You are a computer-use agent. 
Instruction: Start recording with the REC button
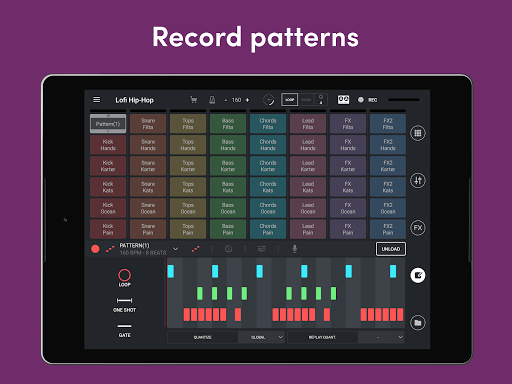(x=368, y=100)
